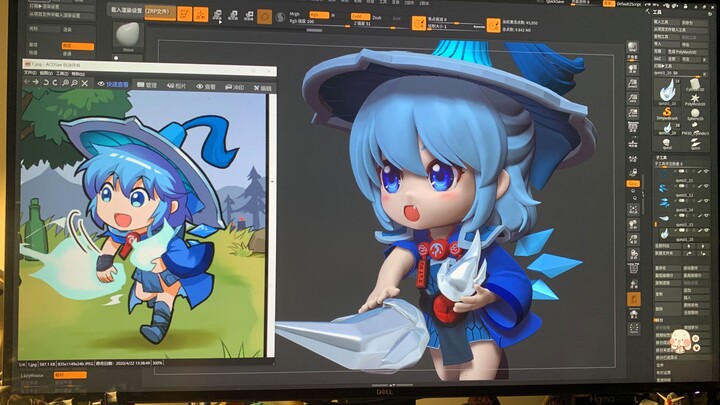Switch to 相片 tab in ACDSee
The height and width of the screenshot is (405, 720).
click(176, 85)
